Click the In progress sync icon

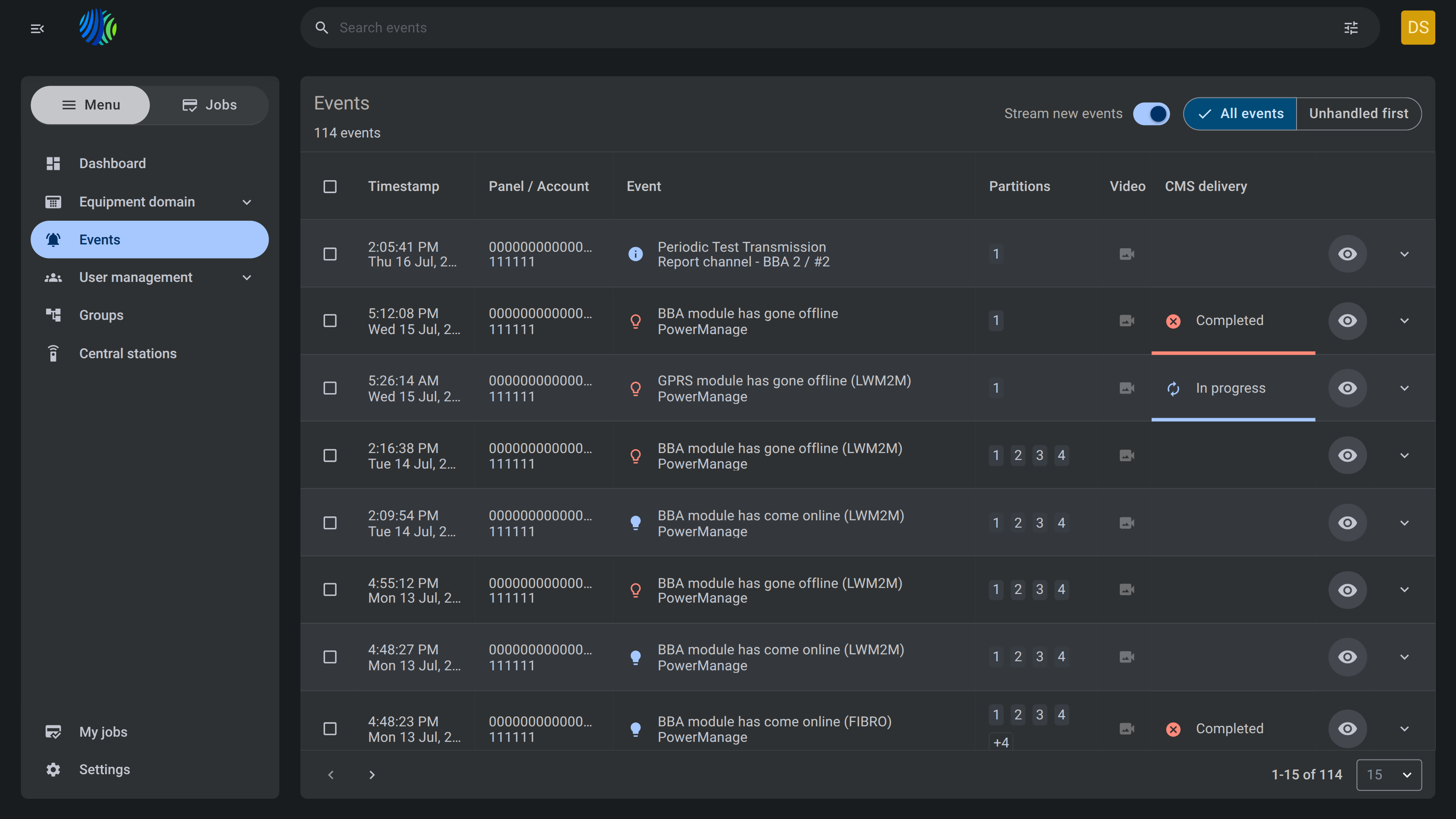1173,388
